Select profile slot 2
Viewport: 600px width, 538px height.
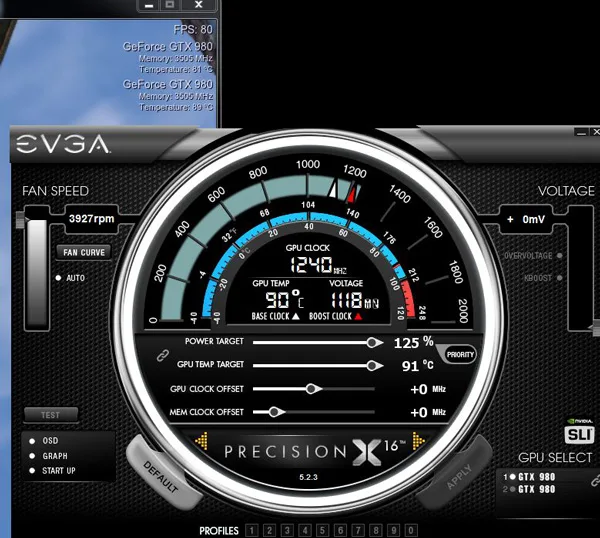pos(269,530)
